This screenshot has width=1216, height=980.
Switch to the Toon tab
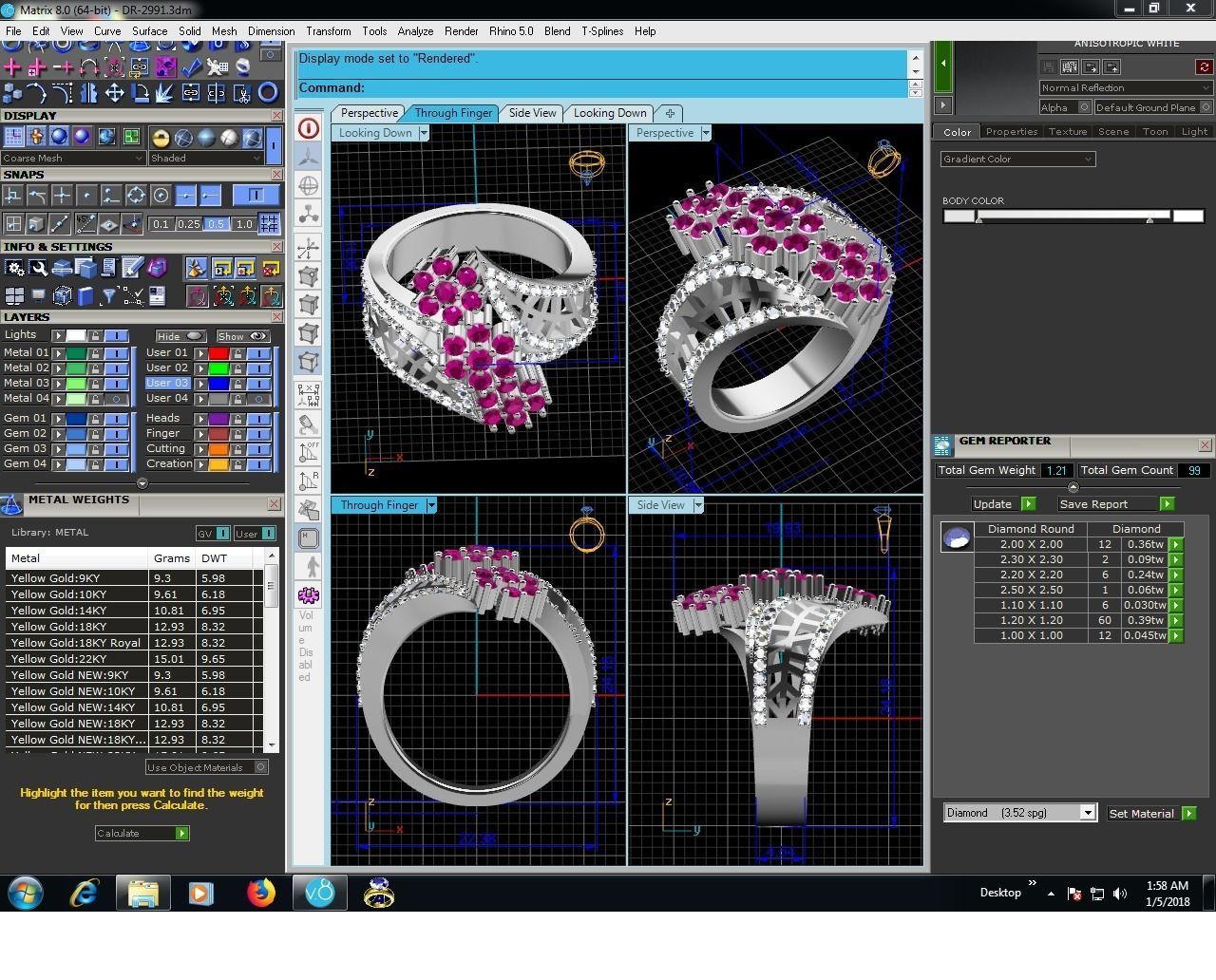coord(1155,132)
